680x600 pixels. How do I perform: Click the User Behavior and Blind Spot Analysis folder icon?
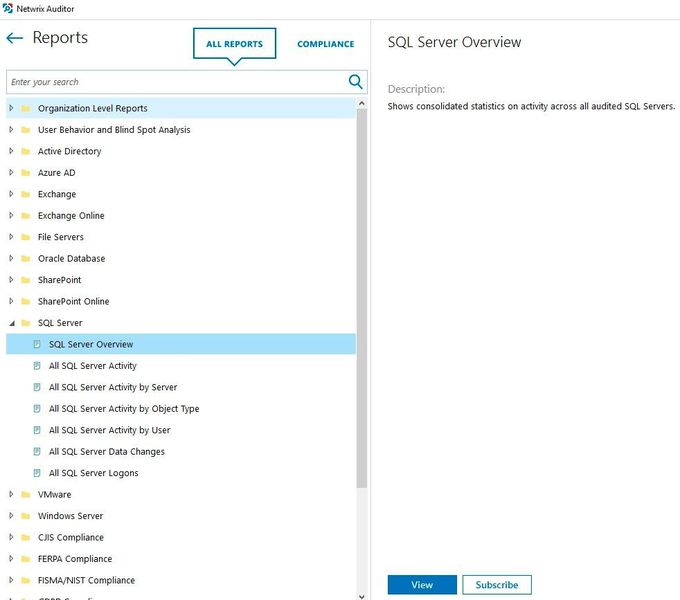(x=26, y=130)
